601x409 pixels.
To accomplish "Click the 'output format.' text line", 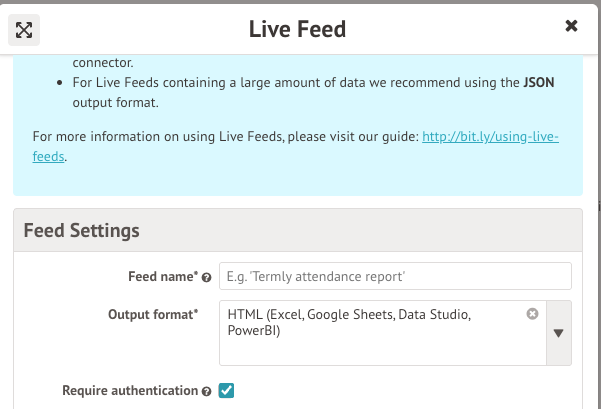I will [x=114, y=102].
